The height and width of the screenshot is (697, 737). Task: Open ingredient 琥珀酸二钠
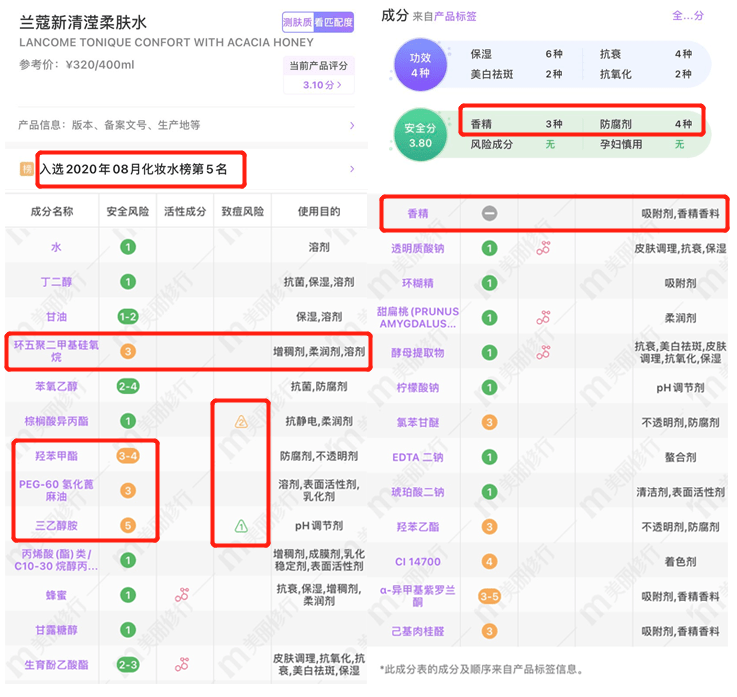(418, 492)
